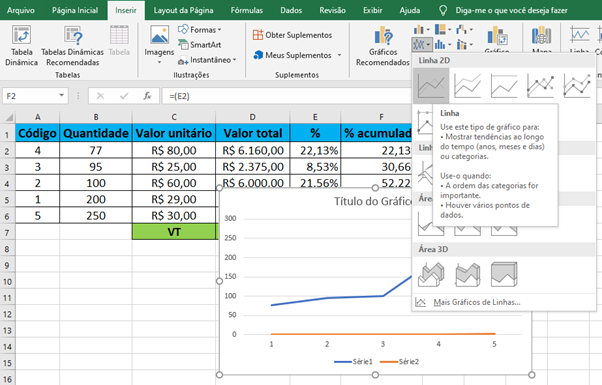Viewport: 602px width, 385px height.
Task: Choose the 100% stacked line chart type
Action: (504, 85)
